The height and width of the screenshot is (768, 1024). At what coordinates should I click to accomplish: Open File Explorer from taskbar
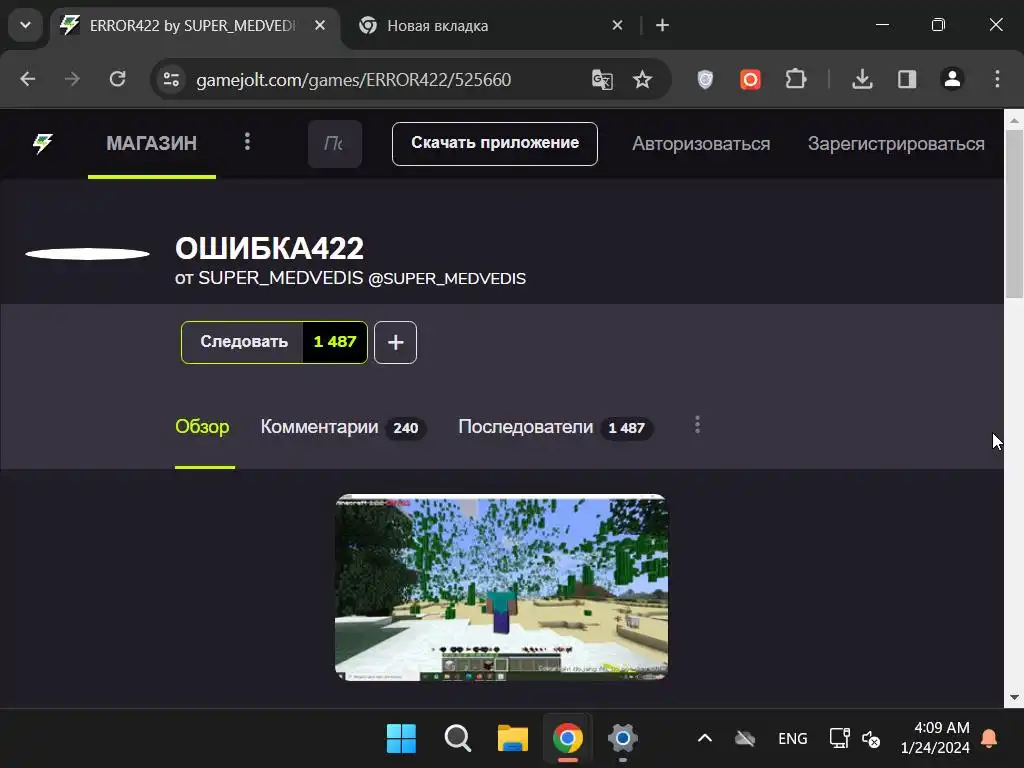[x=513, y=739]
